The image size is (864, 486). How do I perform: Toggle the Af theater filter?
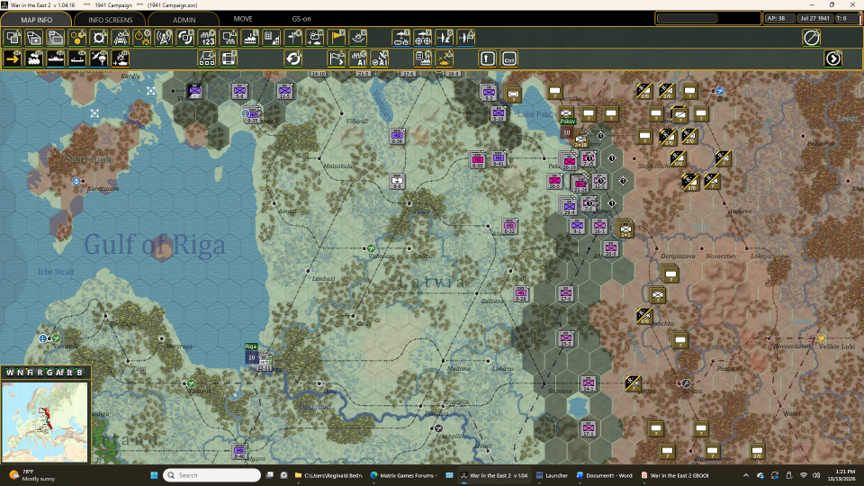coord(60,372)
